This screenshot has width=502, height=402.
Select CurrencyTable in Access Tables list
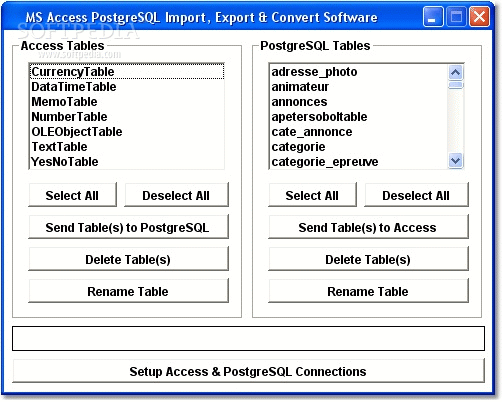coord(127,72)
